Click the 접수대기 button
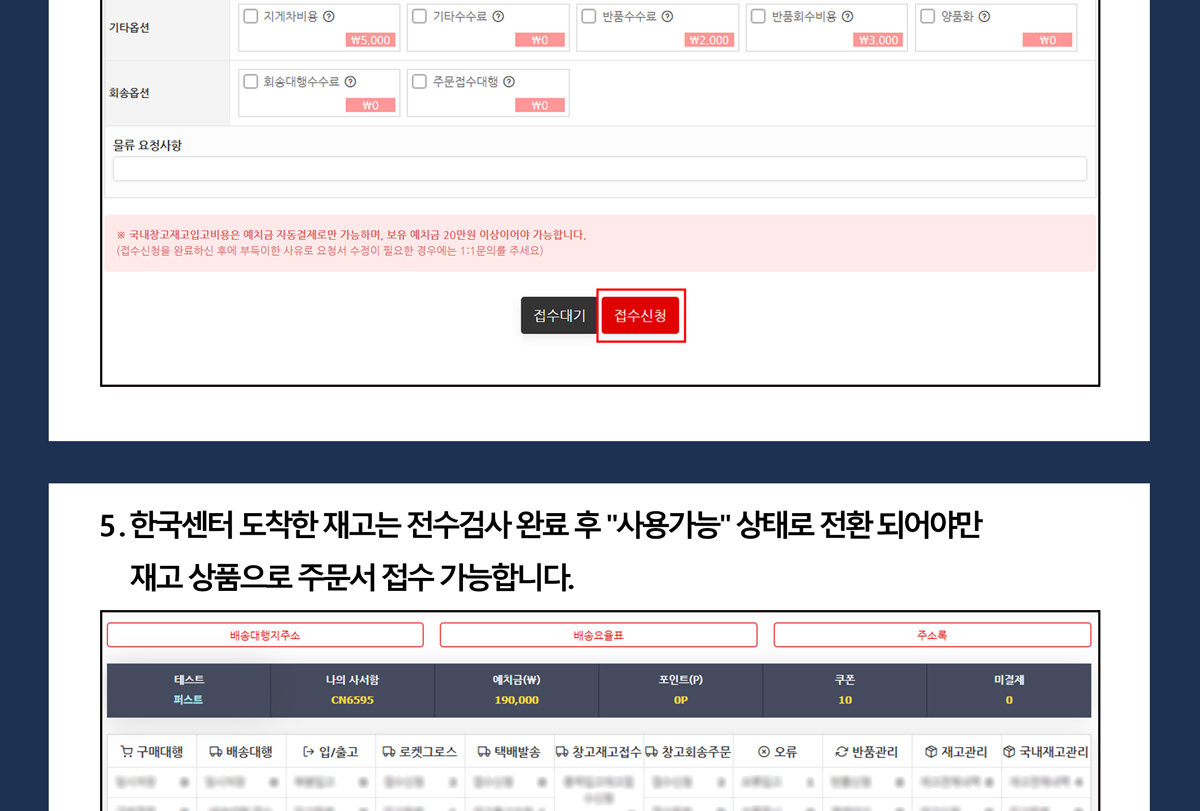 point(559,316)
